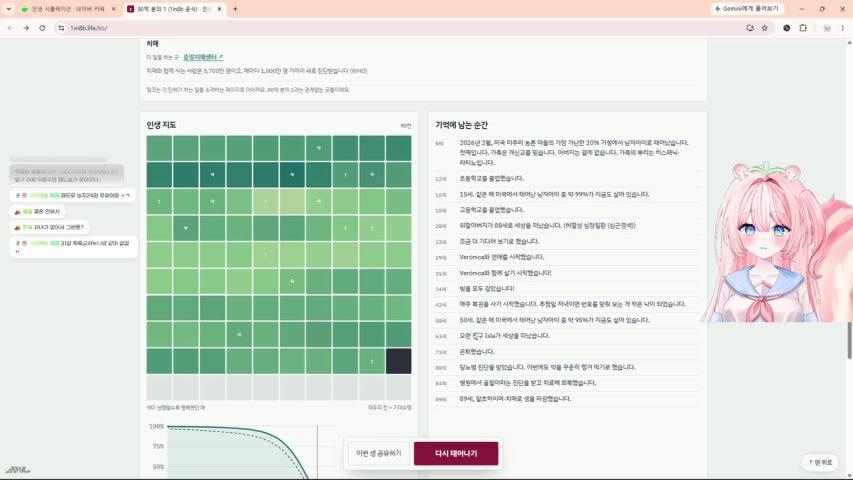Click the 다시 태어나기 button
853x480 pixels.
click(456, 453)
